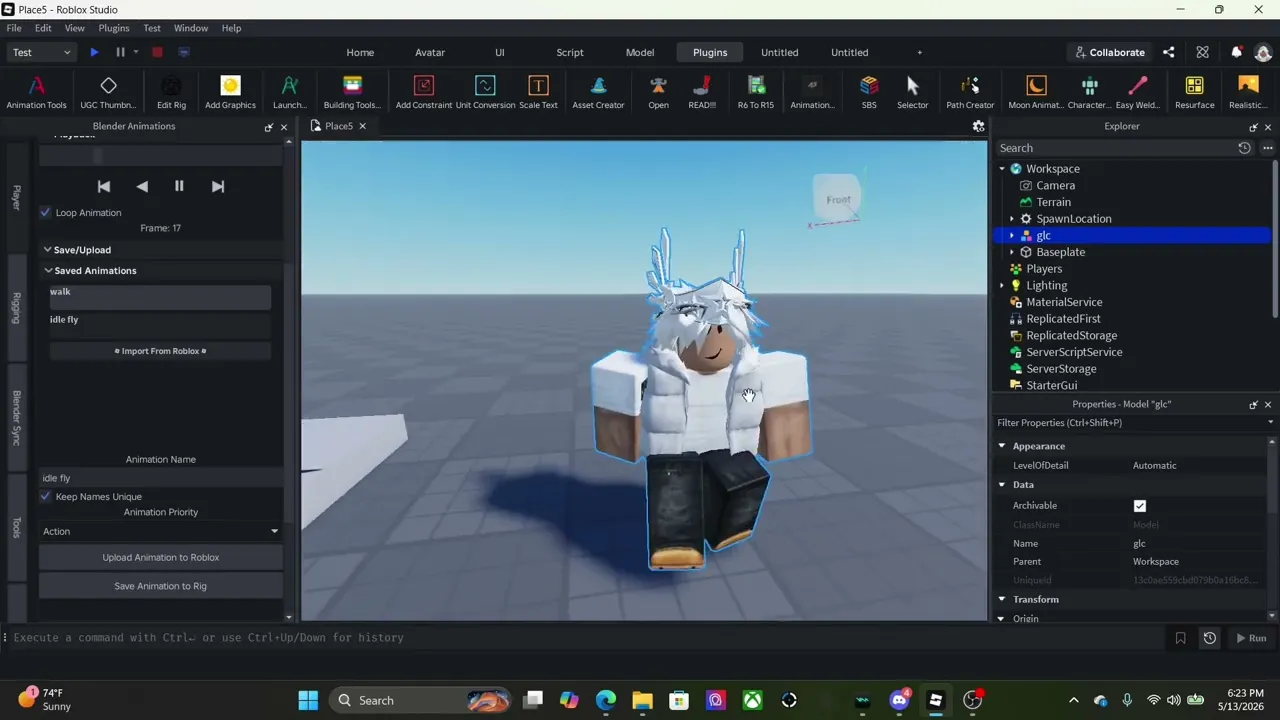
Task: Open the Window menu
Action: (x=191, y=28)
